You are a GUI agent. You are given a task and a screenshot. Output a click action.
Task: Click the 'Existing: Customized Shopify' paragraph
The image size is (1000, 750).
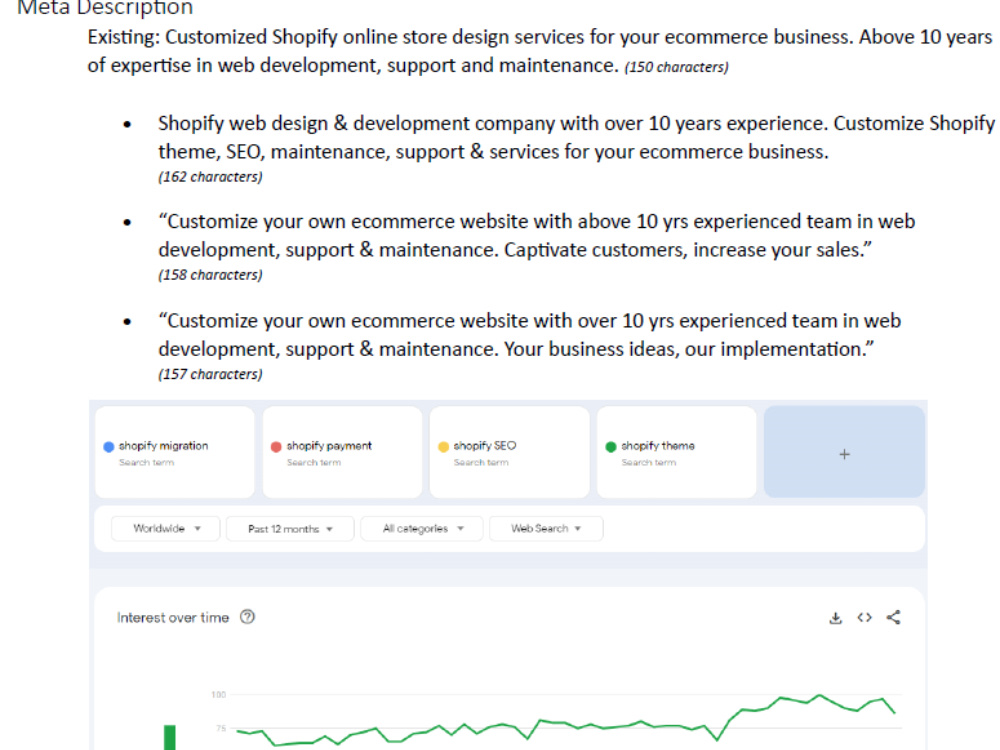pos(540,51)
